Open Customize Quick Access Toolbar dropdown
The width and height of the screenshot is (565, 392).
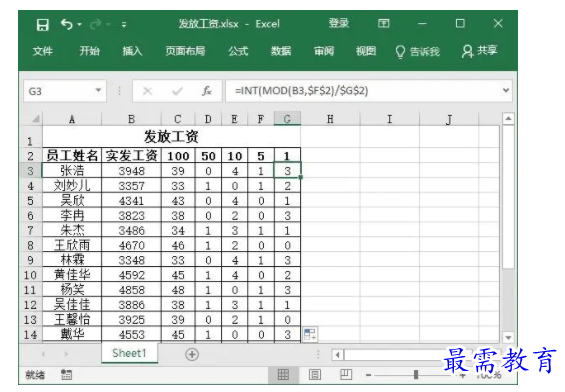[124, 24]
